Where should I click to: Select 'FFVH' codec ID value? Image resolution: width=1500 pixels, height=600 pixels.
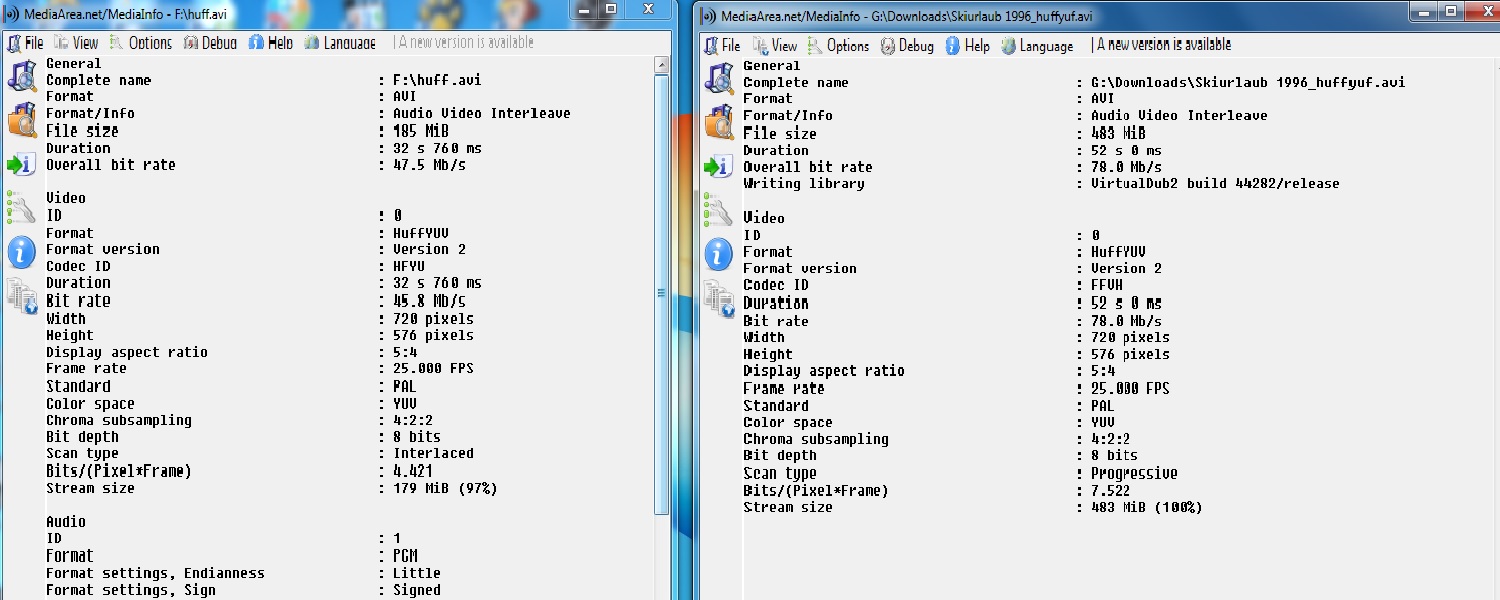coord(1107,285)
